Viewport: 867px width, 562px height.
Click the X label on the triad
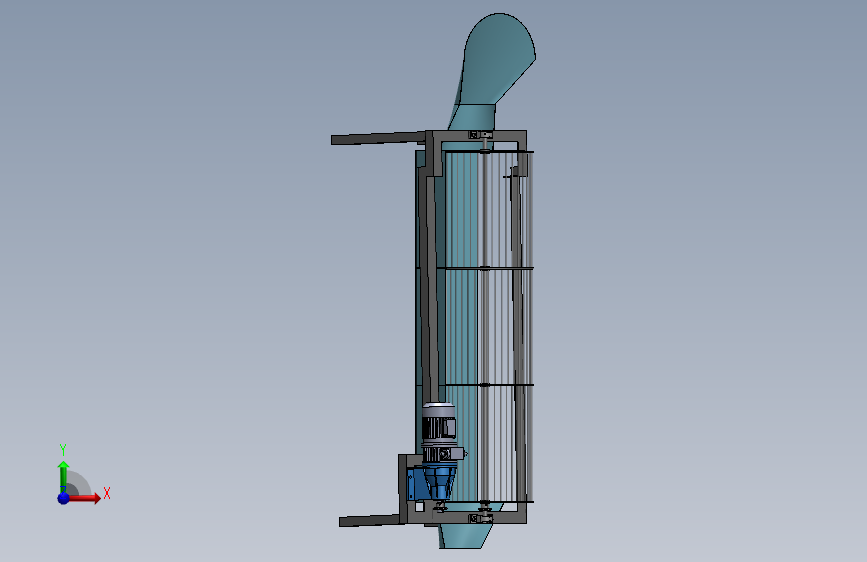pos(107,493)
